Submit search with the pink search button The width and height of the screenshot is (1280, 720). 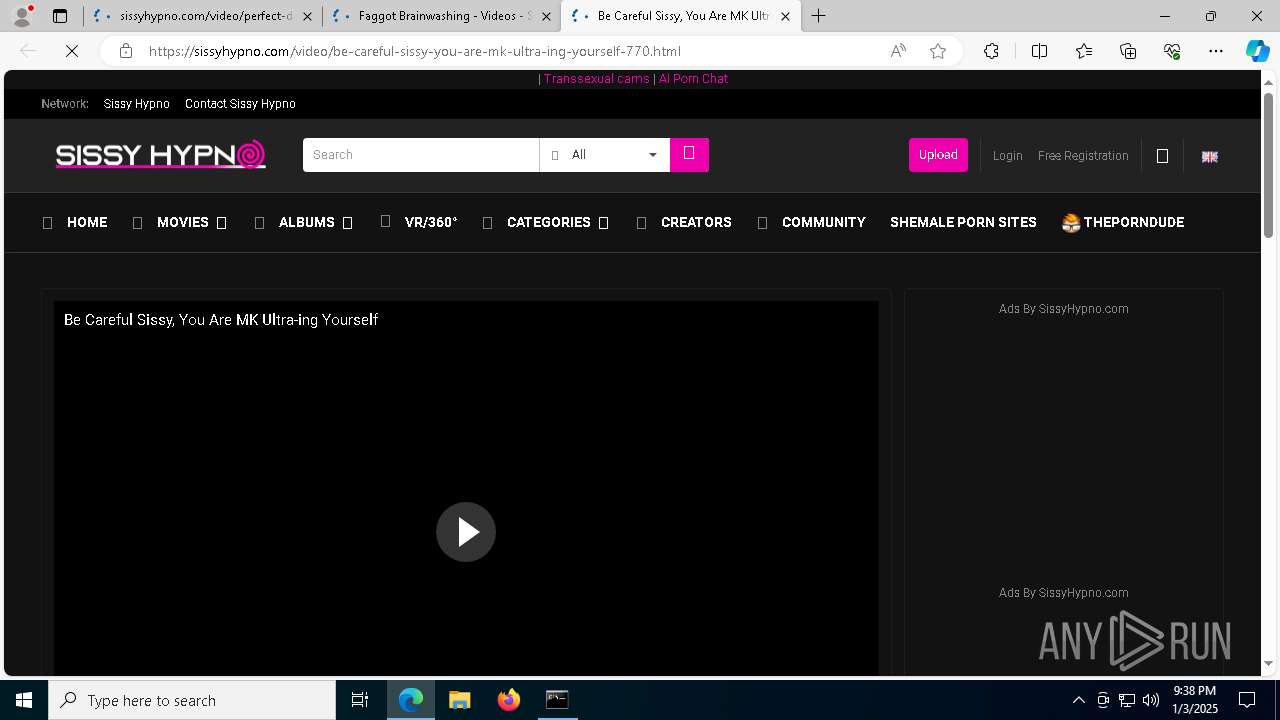tap(689, 154)
